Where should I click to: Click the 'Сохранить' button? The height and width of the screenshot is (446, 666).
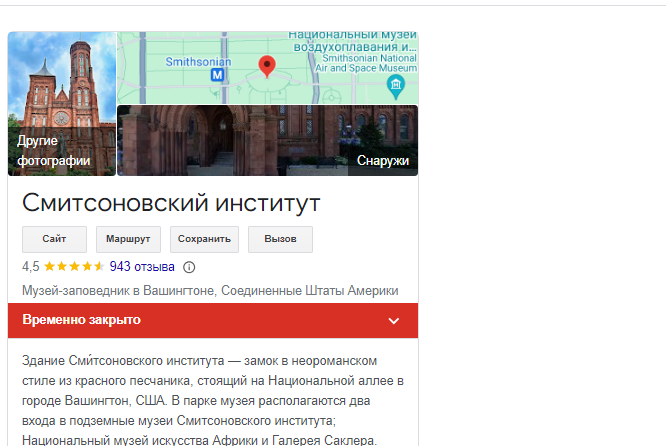click(204, 239)
